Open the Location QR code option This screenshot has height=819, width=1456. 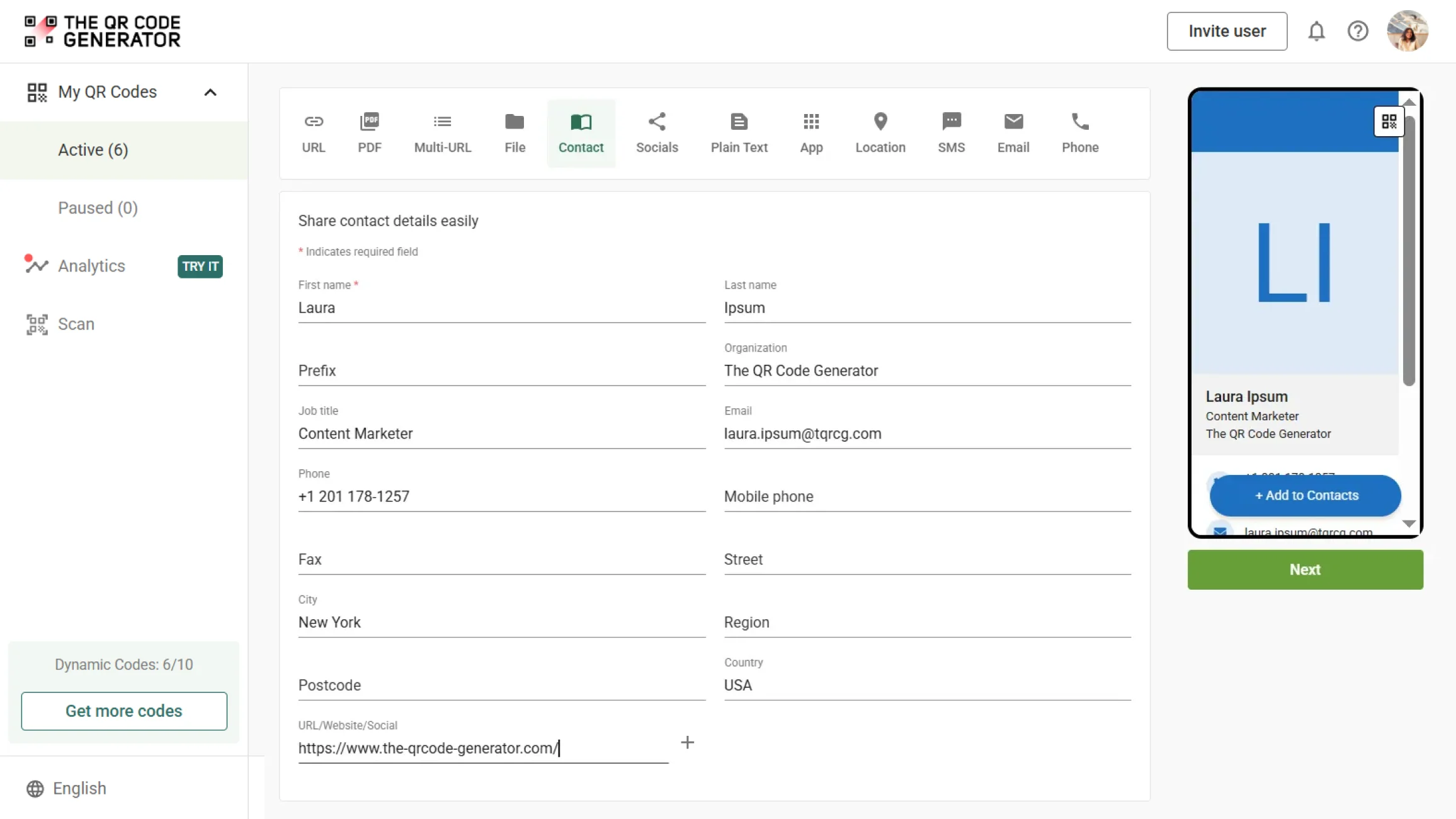(x=880, y=132)
